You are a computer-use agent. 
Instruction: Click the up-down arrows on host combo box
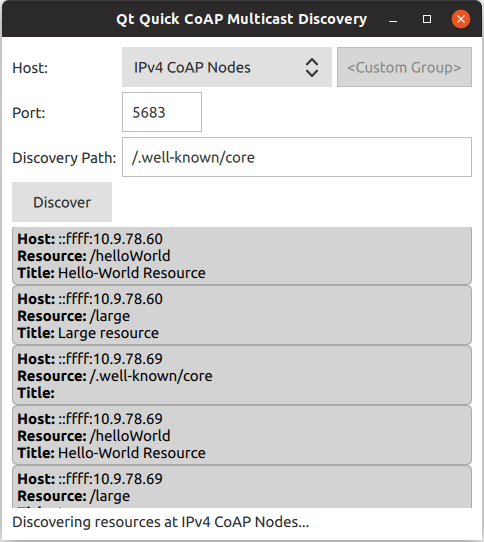pyautogui.click(x=311, y=67)
